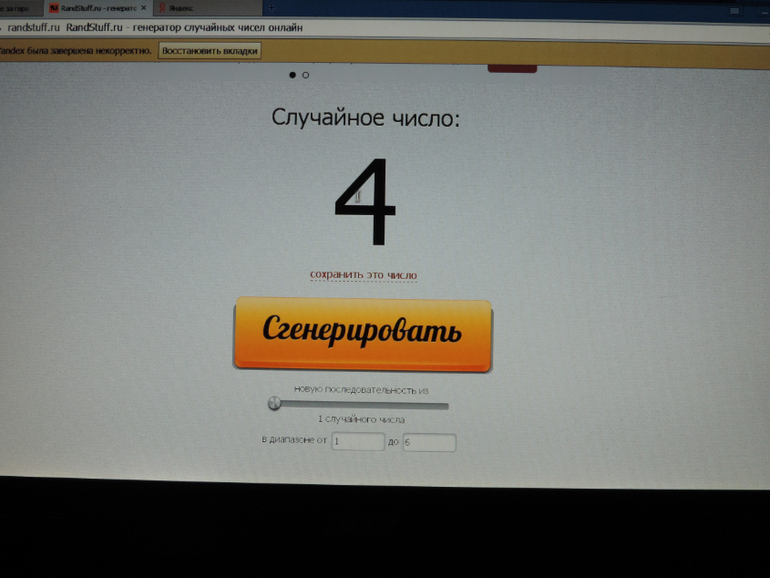Screen dimensions: 770x578
Task: Click the generated number 4
Action: coord(364,204)
